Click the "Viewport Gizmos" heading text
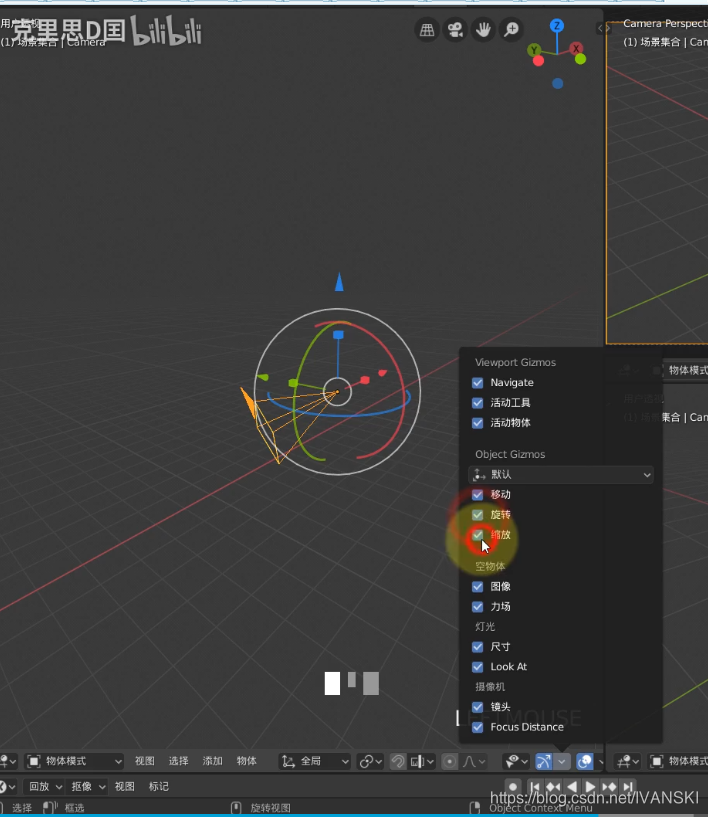The image size is (708, 817). point(515,363)
